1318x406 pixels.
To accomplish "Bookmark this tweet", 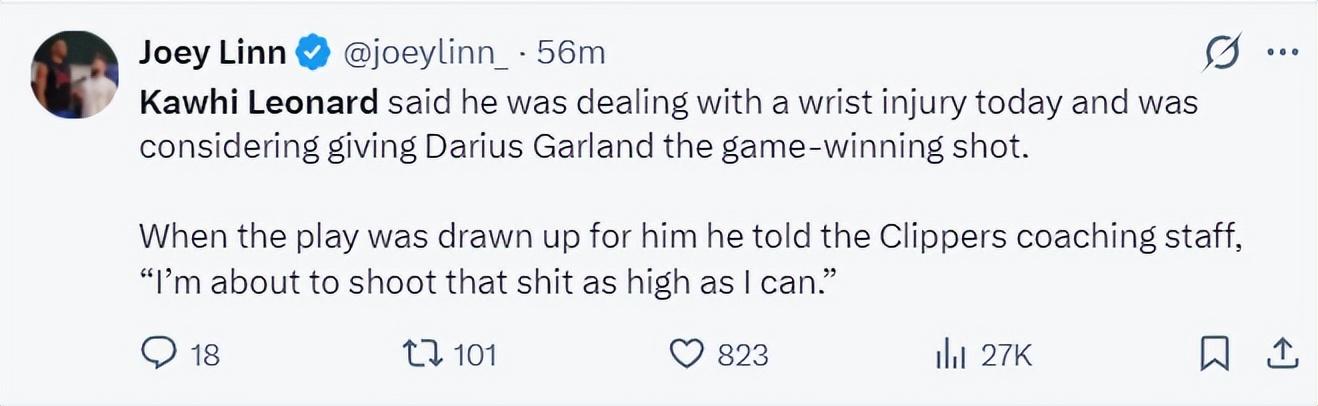I will 1213,354.
